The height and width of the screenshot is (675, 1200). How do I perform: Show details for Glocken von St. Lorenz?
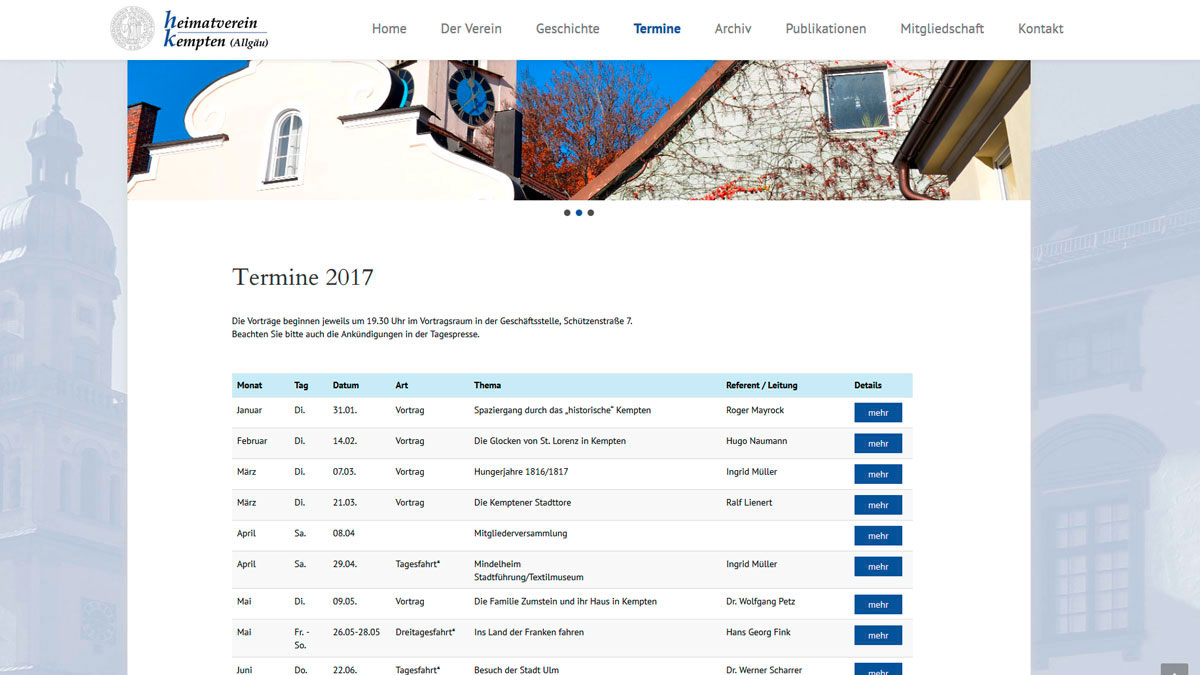tap(878, 444)
